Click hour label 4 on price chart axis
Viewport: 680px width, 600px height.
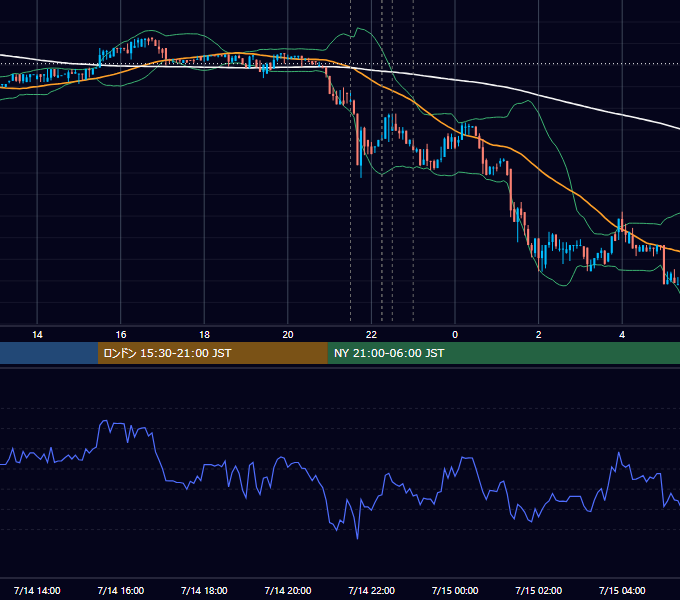(622, 335)
